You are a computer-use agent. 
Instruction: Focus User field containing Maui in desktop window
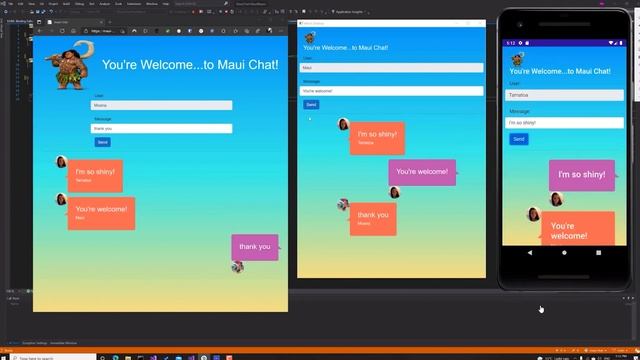point(391,68)
